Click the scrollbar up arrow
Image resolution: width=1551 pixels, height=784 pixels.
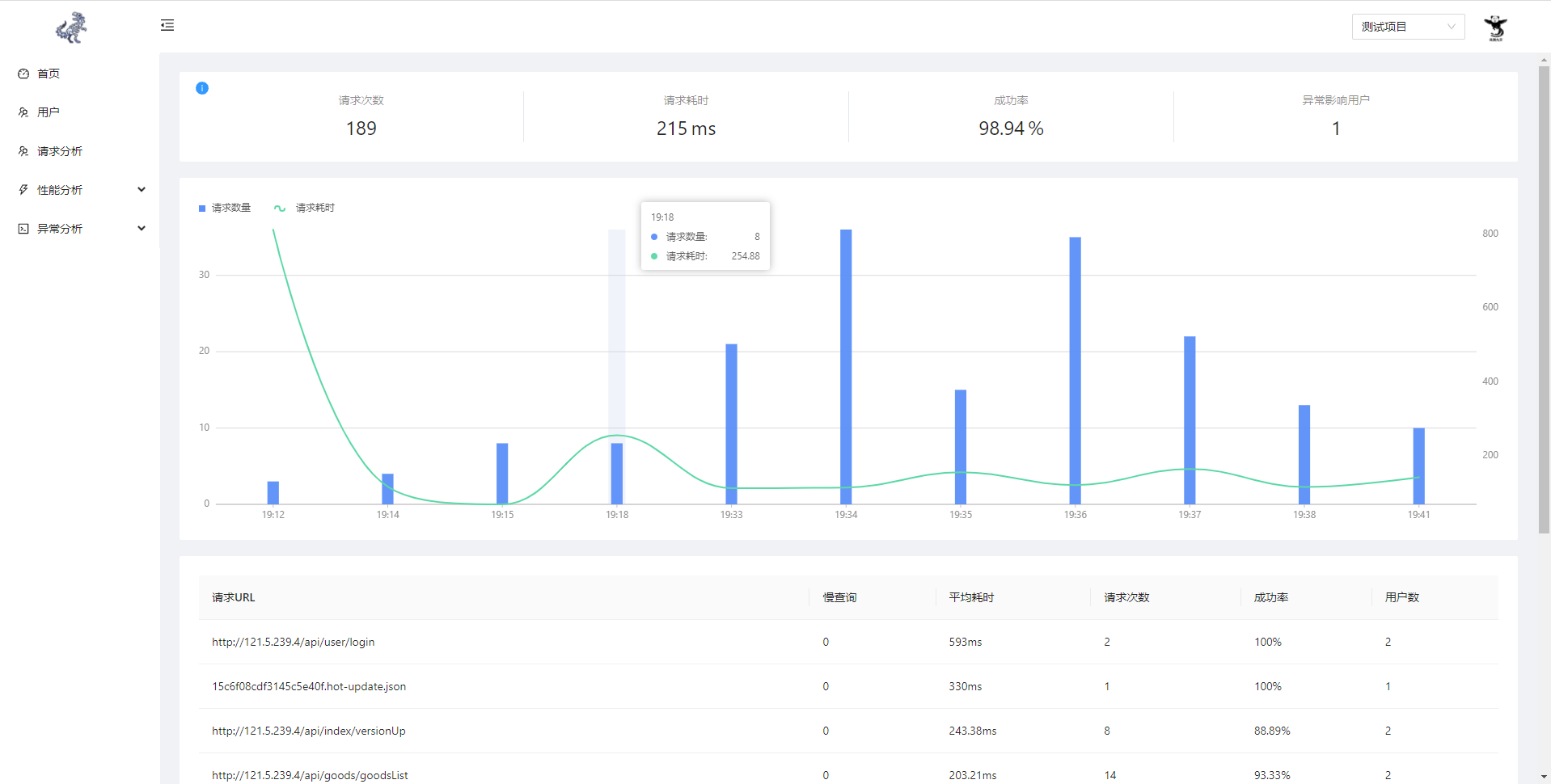[1544, 59]
